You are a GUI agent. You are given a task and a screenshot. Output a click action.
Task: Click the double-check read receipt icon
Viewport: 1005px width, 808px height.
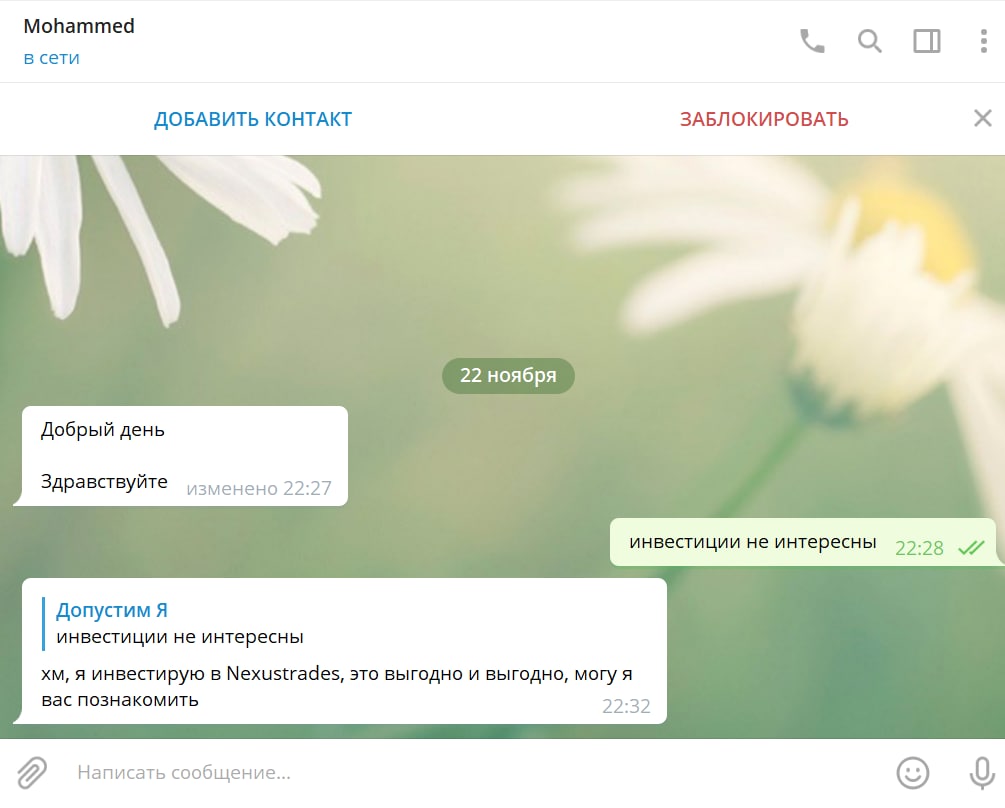tap(971, 548)
